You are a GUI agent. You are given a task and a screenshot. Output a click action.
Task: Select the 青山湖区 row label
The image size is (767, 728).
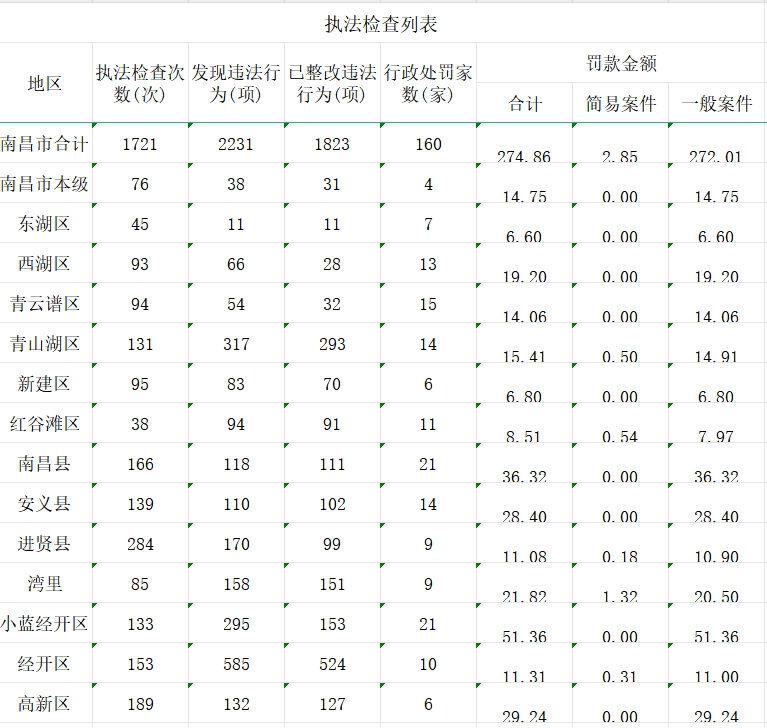[45, 344]
